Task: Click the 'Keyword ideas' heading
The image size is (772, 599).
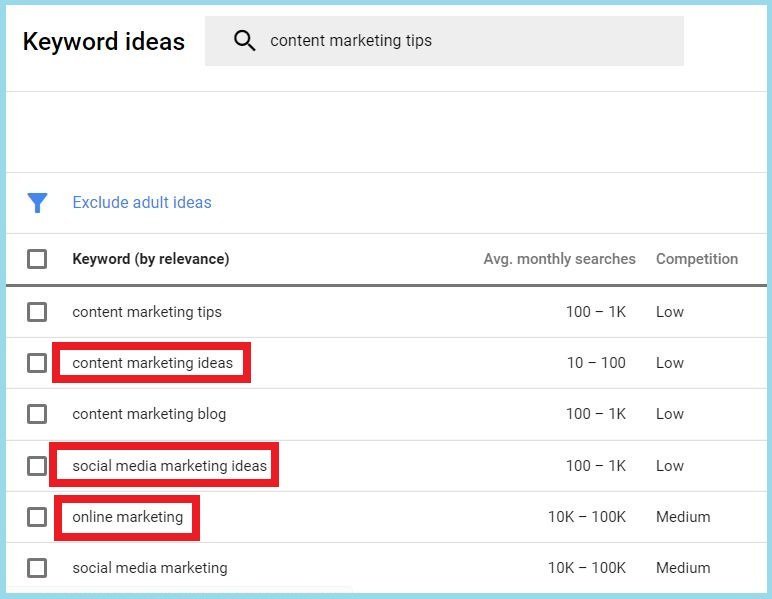Action: point(104,41)
